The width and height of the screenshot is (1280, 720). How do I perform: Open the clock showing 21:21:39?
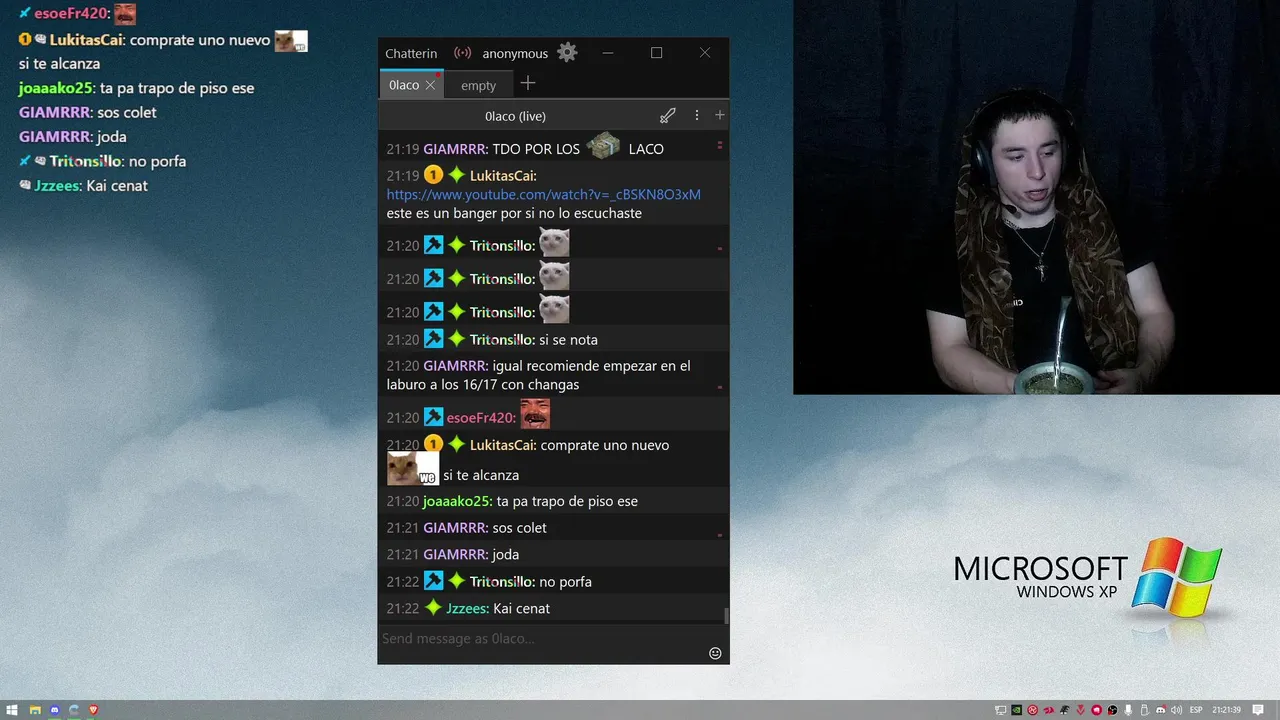coord(1226,710)
